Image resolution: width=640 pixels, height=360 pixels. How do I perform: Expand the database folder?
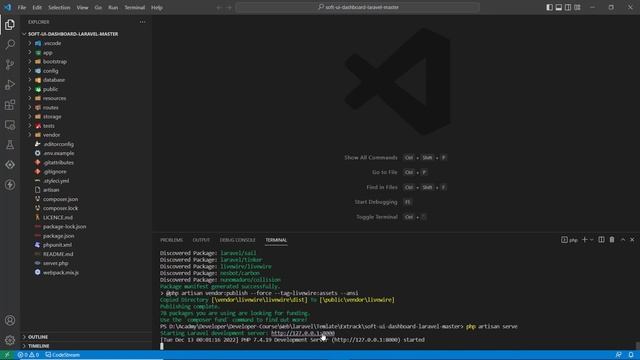coord(86,80)
